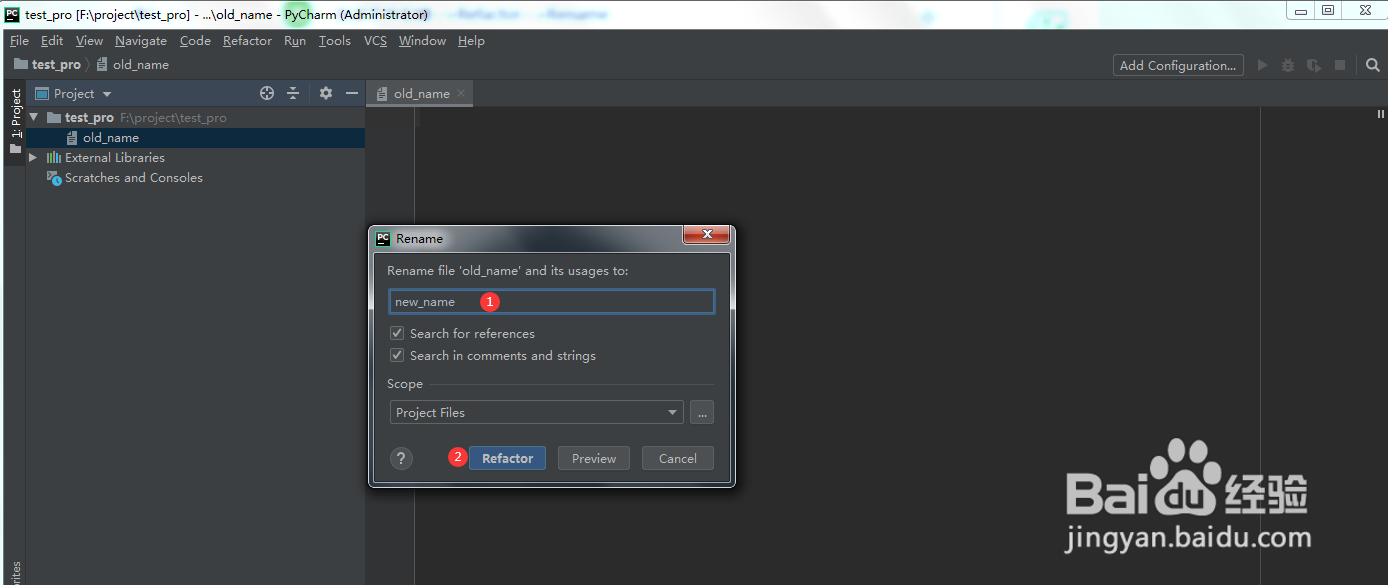Click the External Libraries bars icon
This screenshot has width=1388, height=585.
(x=54, y=158)
